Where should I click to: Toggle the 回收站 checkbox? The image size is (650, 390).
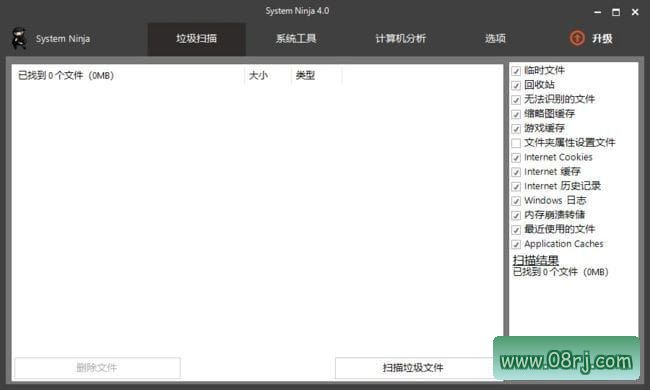coord(516,85)
